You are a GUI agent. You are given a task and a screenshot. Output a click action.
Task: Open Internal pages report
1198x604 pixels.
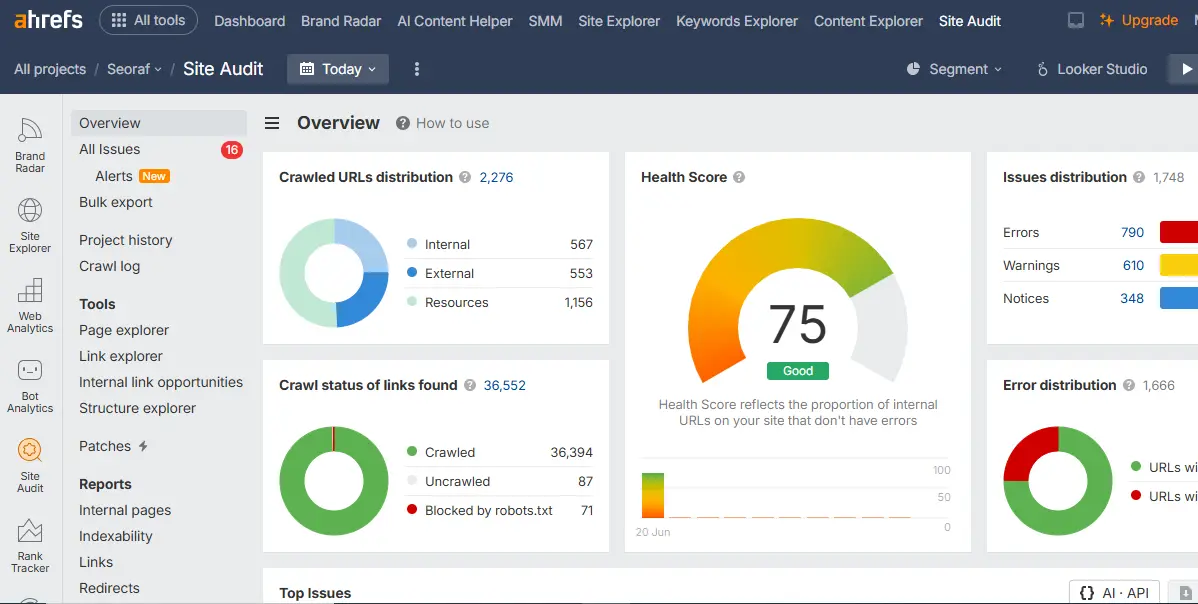(x=125, y=510)
